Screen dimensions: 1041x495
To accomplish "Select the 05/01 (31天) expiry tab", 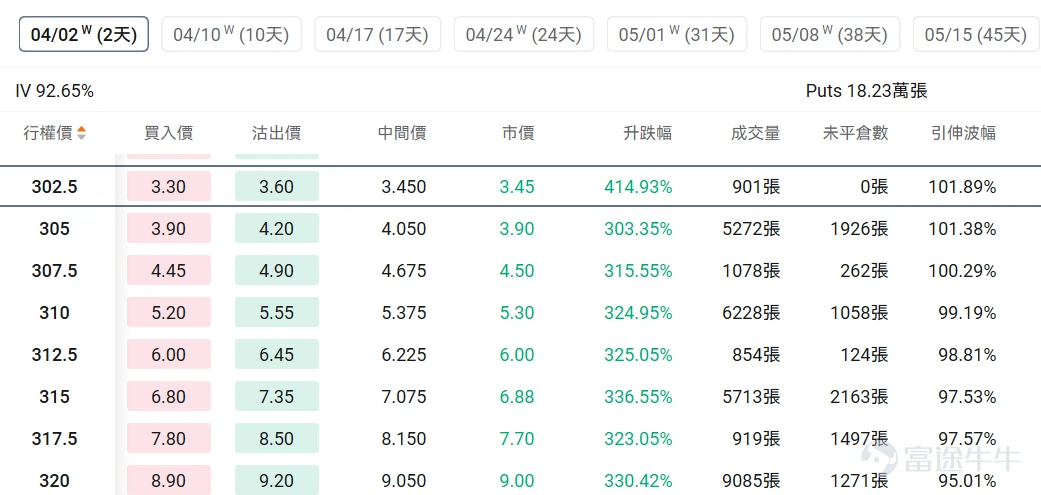I will click(x=677, y=34).
